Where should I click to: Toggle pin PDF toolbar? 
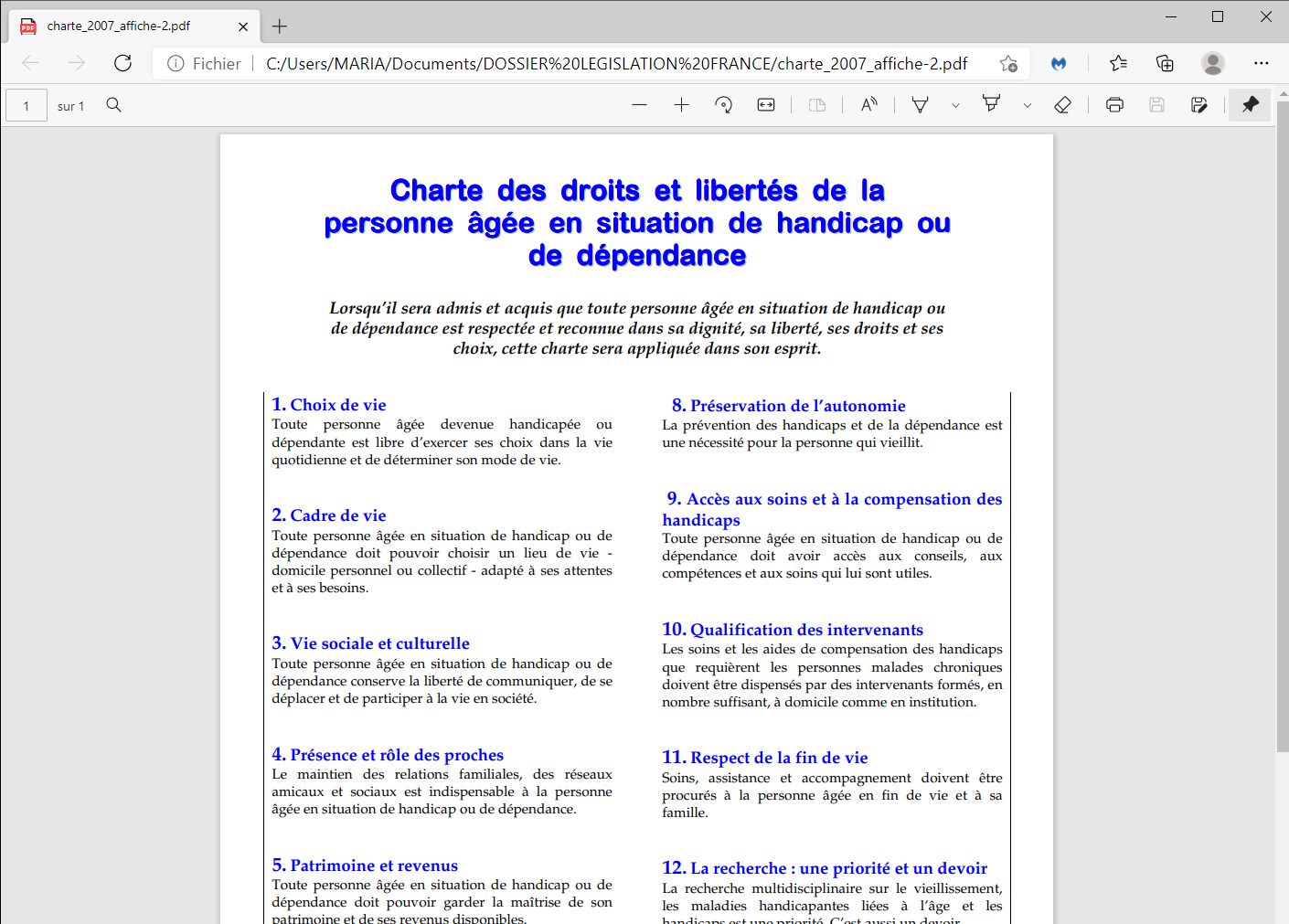[x=1250, y=105]
